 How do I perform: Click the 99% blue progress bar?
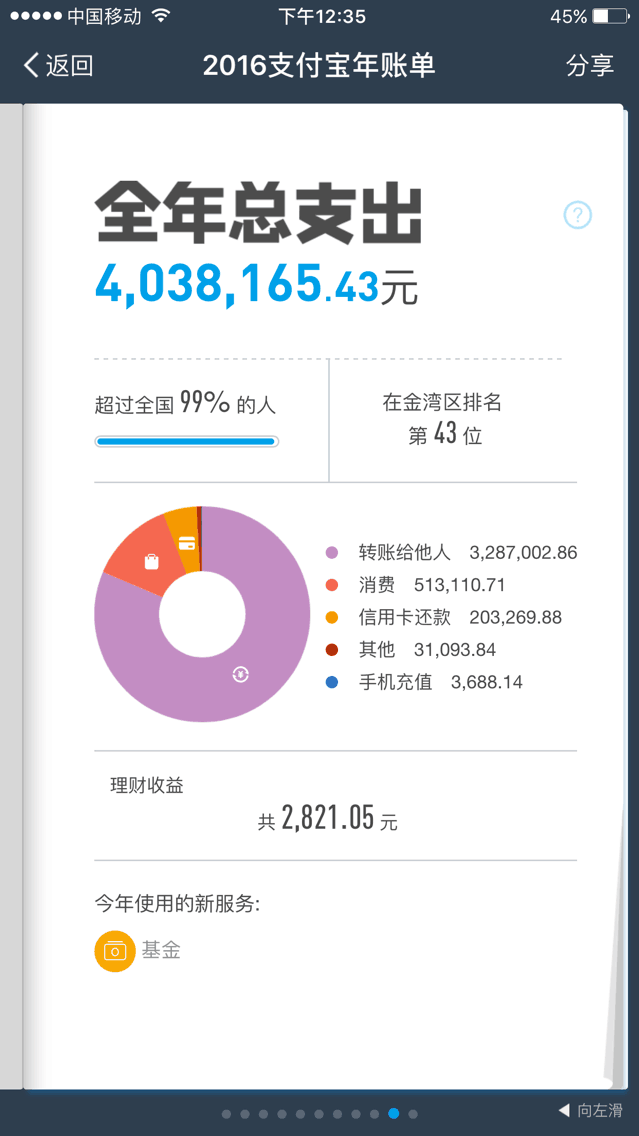click(187, 441)
